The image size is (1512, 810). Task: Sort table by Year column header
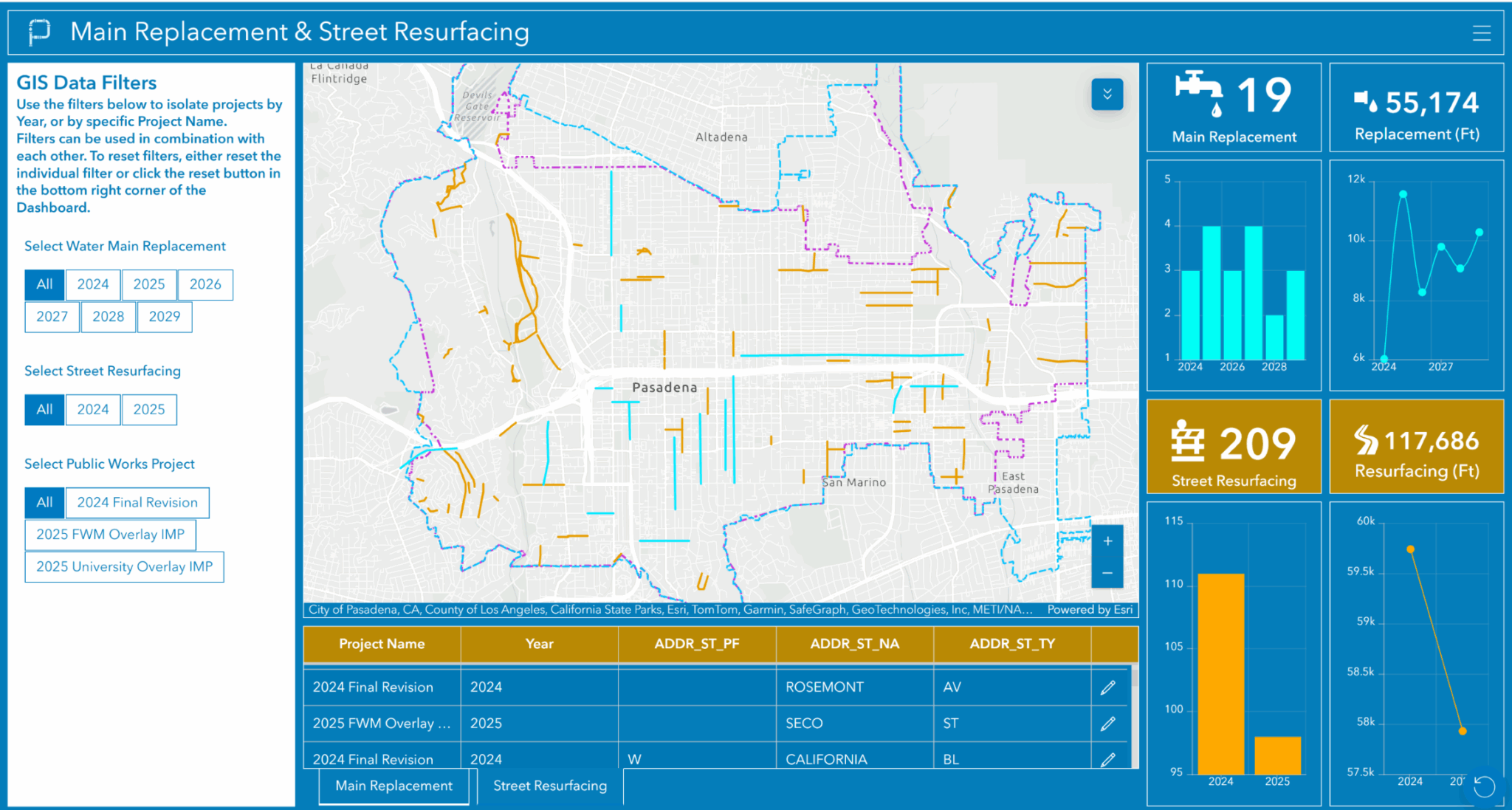(539, 644)
